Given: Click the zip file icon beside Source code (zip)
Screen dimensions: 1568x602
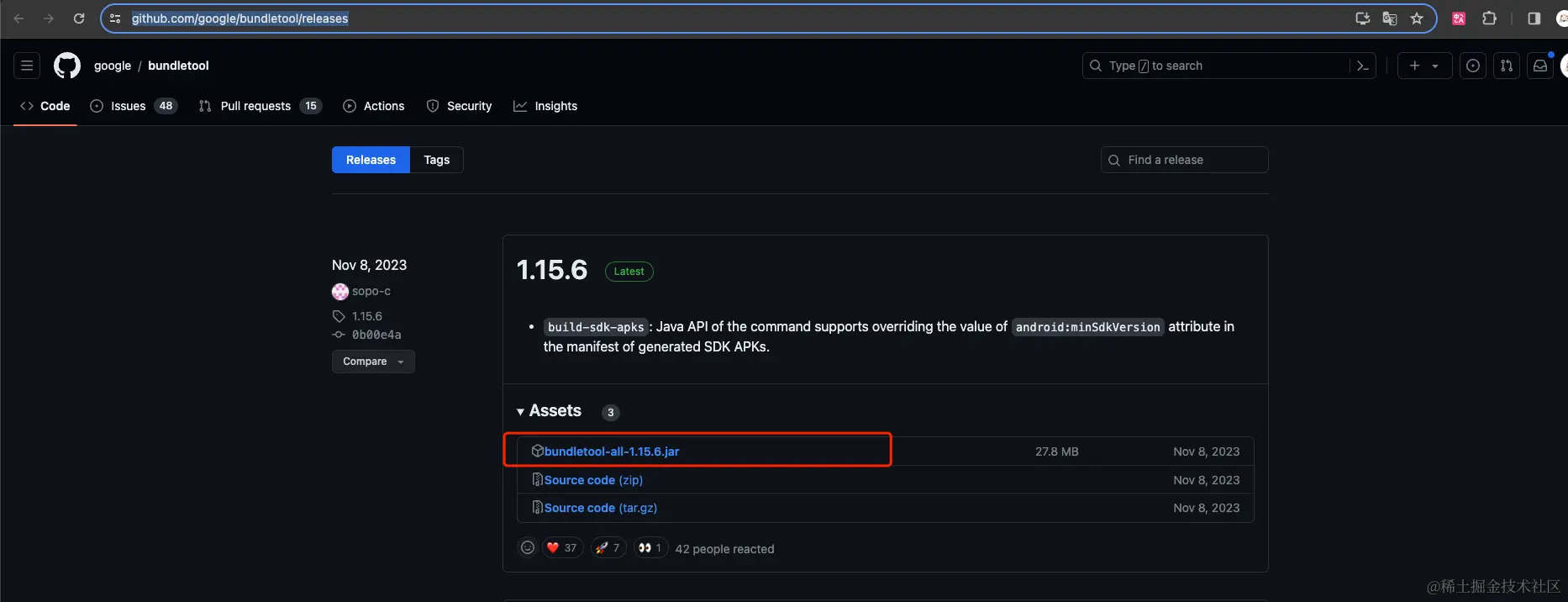Looking at the screenshot, I should pos(538,480).
